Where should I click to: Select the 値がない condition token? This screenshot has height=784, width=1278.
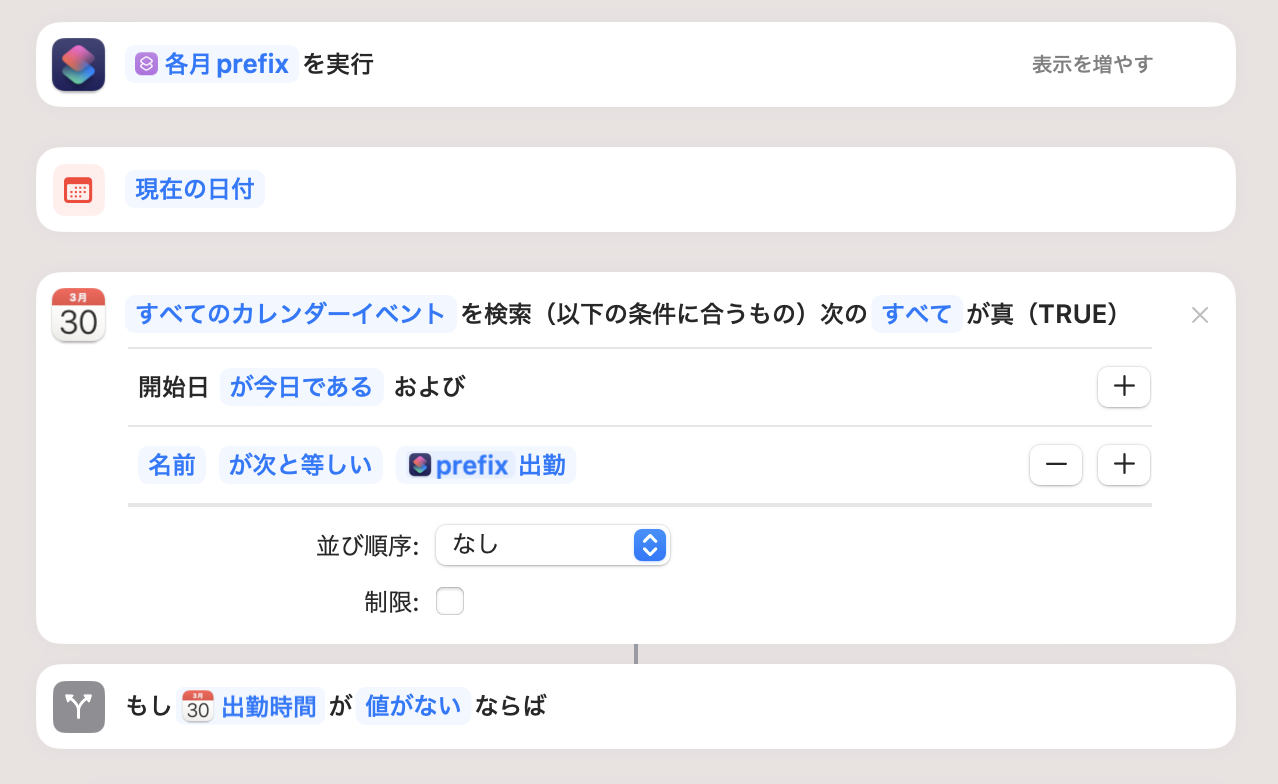click(x=413, y=706)
